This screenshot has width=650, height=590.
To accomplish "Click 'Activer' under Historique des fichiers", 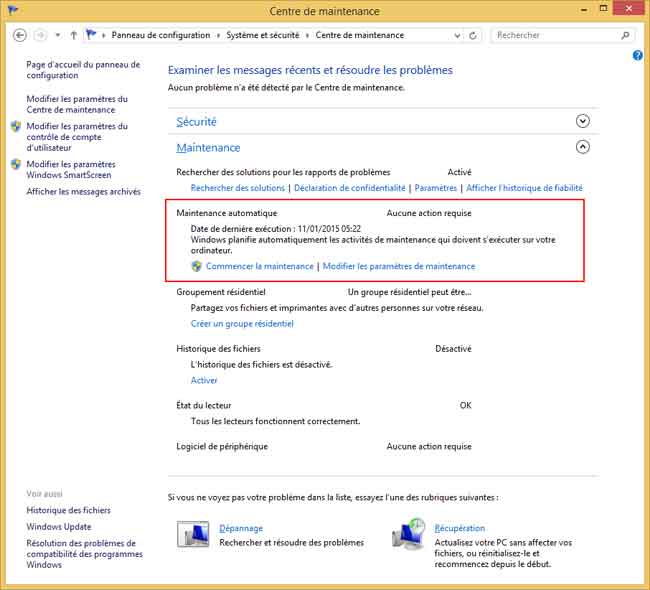I will coord(204,381).
